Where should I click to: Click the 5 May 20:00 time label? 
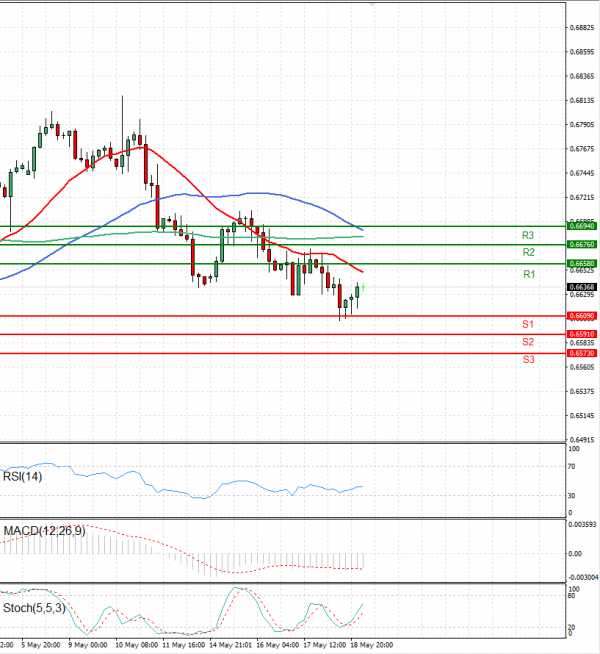tap(40, 645)
